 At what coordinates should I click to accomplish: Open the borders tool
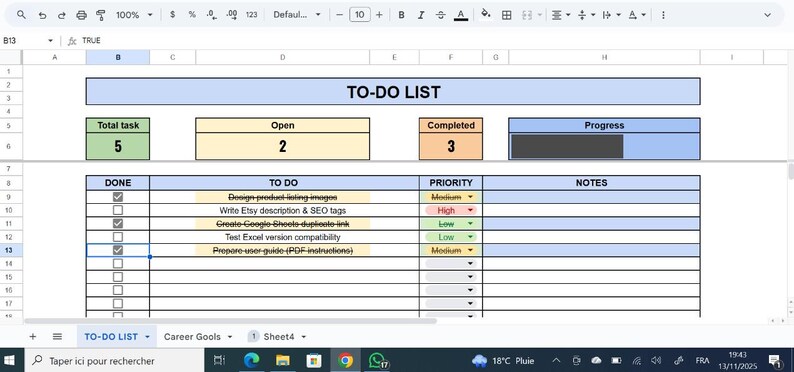(x=506, y=15)
